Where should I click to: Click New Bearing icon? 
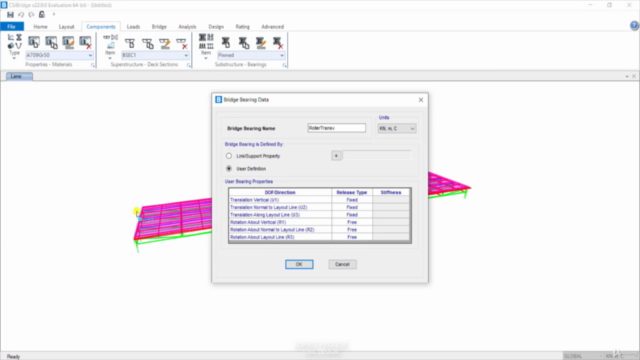(226, 42)
